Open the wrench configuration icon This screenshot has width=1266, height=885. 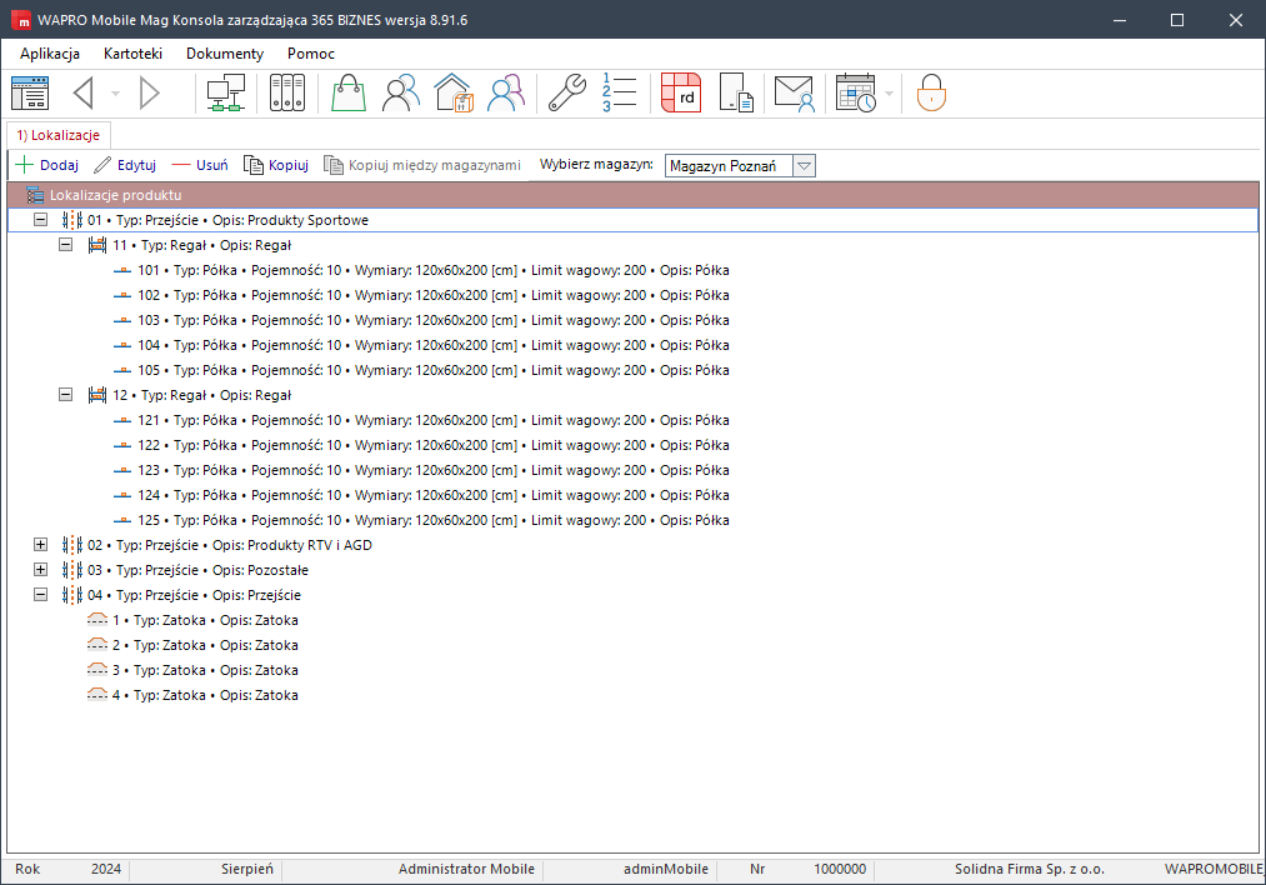click(567, 93)
